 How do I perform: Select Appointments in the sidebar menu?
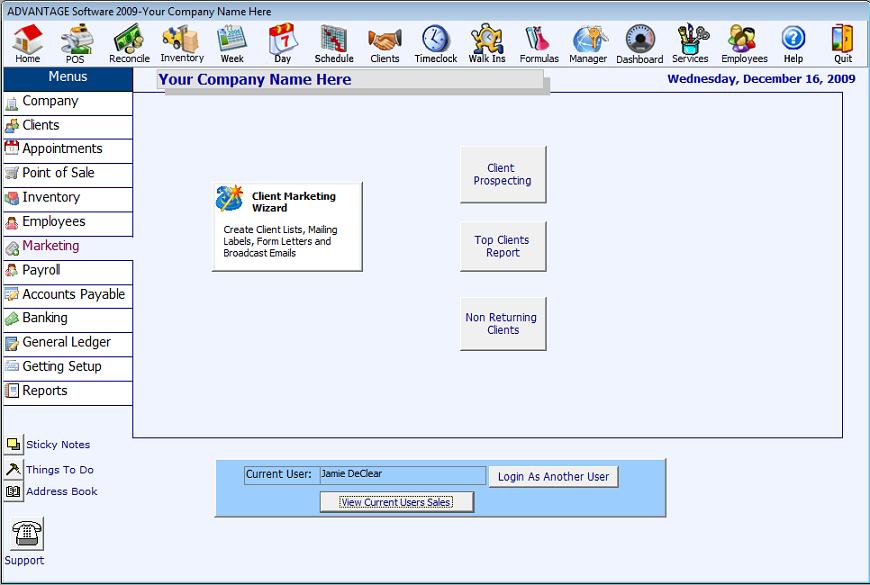(68, 151)
